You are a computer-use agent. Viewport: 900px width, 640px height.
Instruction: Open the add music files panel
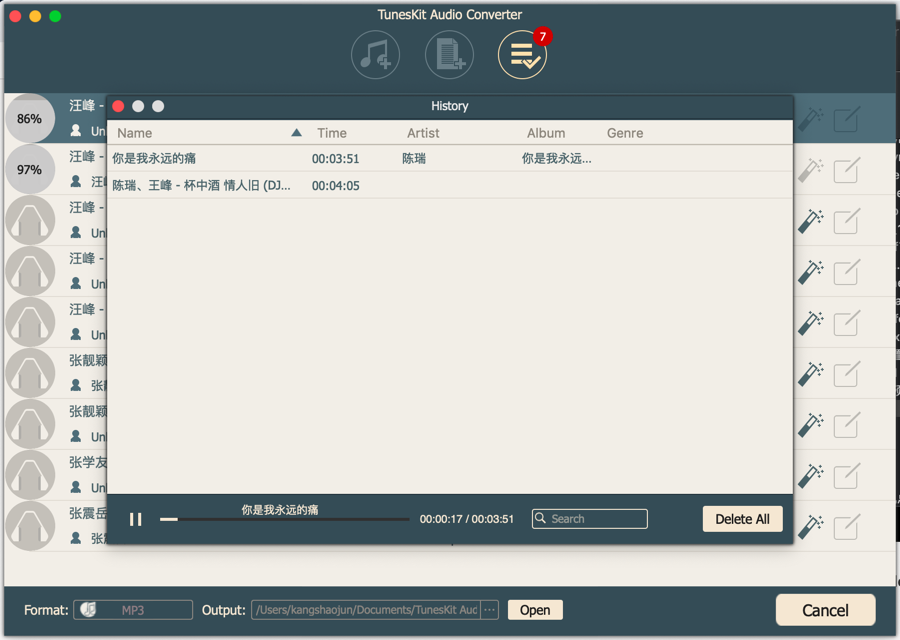click(x=374, y=54)
